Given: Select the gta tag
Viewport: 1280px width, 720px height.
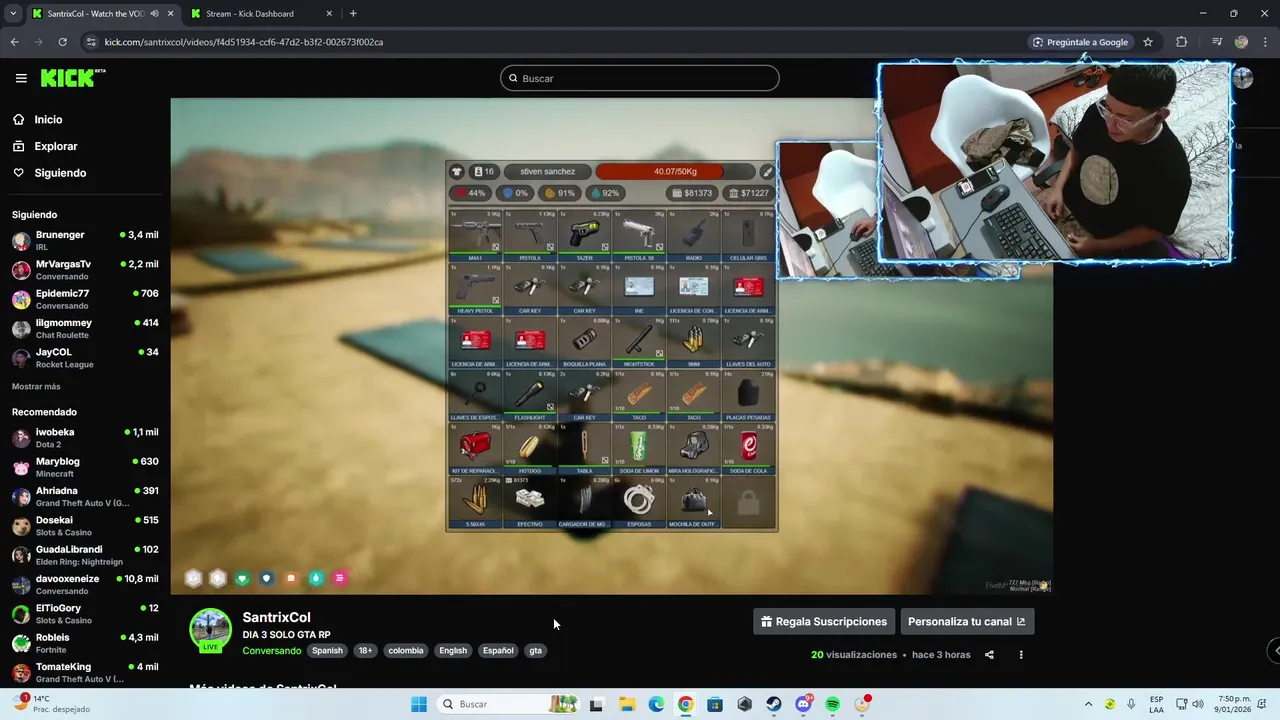Looking at the screenshot, I should coord(536,651).
